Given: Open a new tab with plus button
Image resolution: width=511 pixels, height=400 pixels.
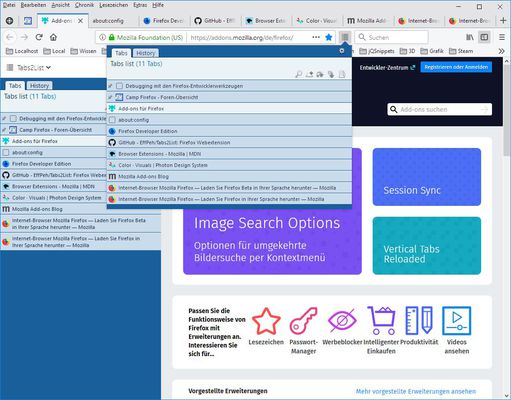Looking at the screenshot, I should click(503, 21).
